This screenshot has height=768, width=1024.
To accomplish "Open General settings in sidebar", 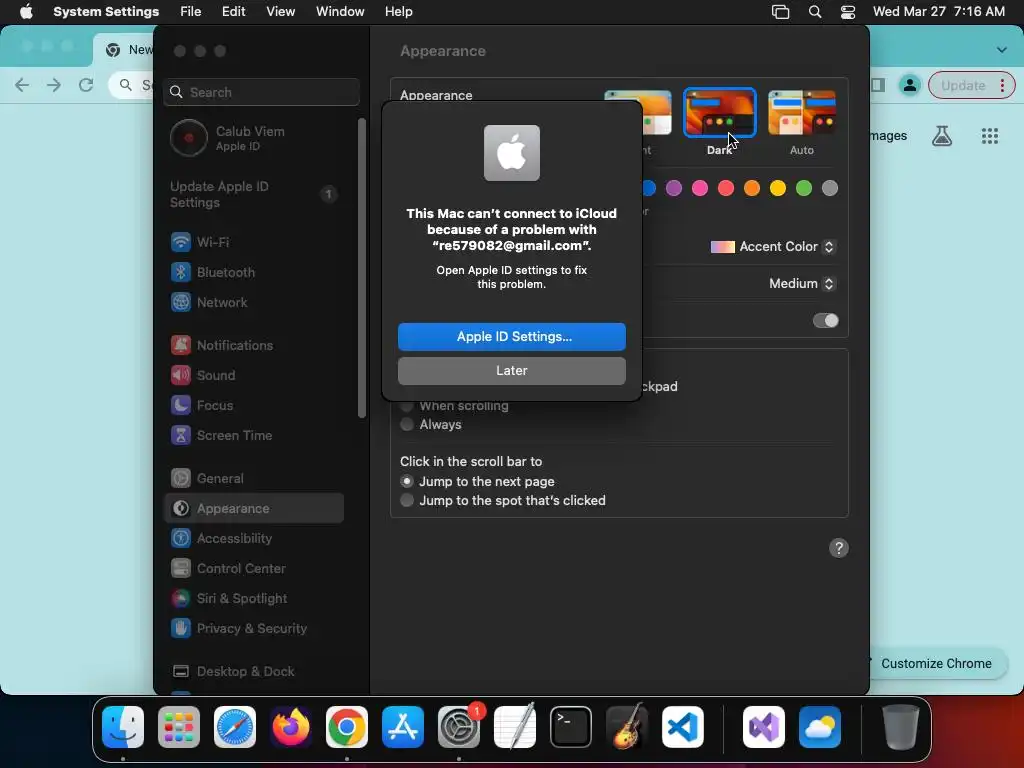I will pos(255,479).
